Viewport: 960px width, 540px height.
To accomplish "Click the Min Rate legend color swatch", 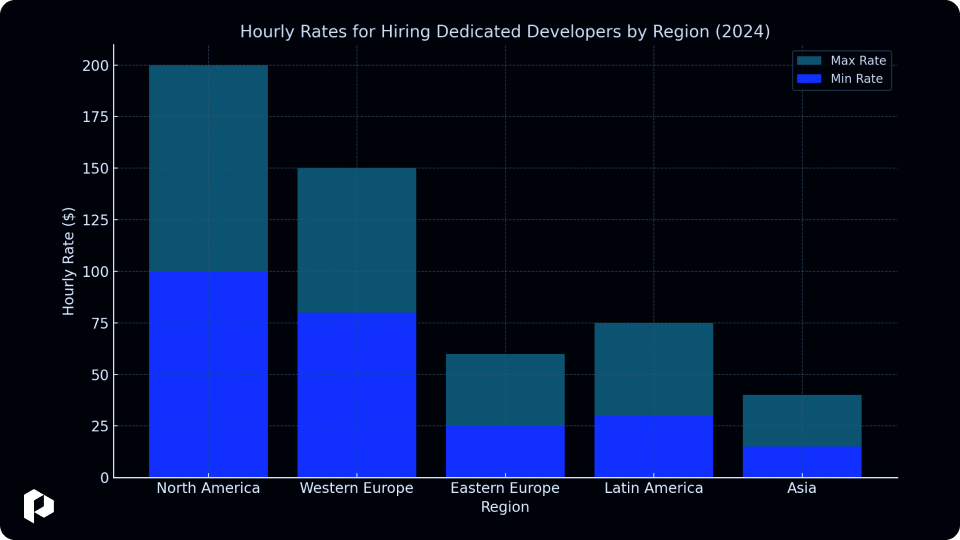I will (x=809, y=78).
